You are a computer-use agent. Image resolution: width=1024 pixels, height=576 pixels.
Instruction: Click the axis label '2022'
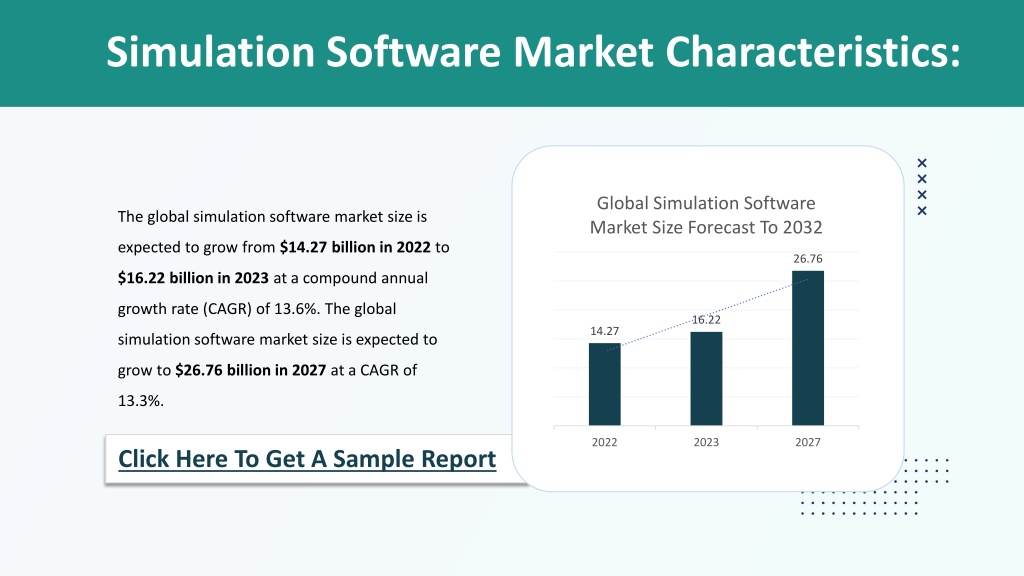(x=605, y=442)
